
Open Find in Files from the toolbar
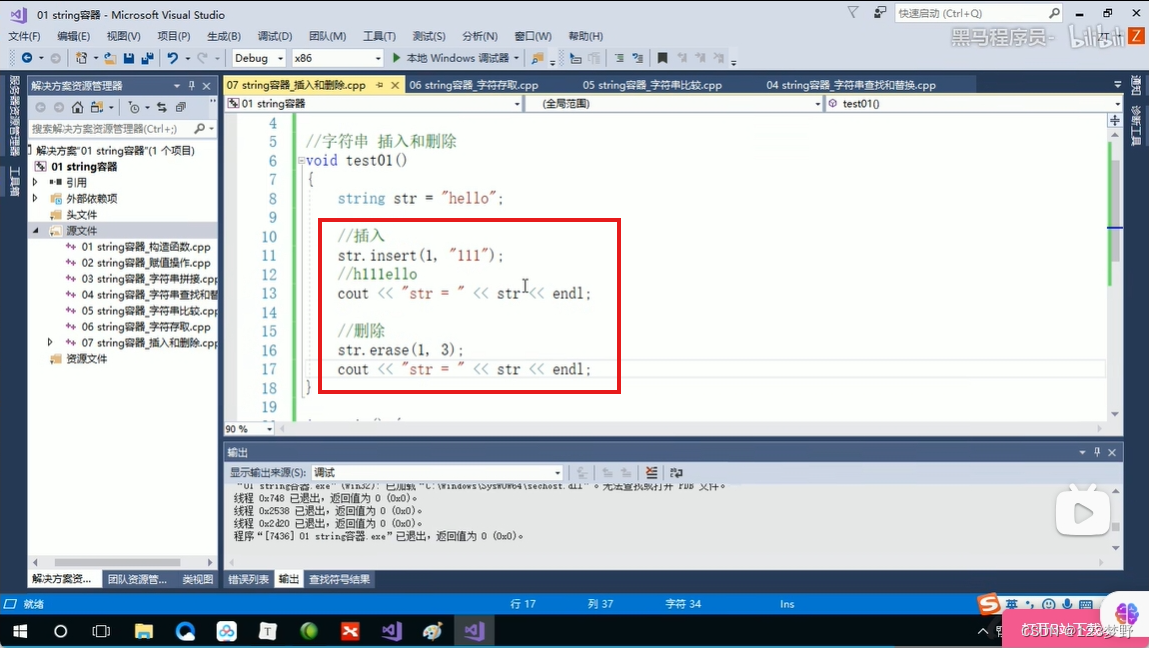click(x=538, y=58)
